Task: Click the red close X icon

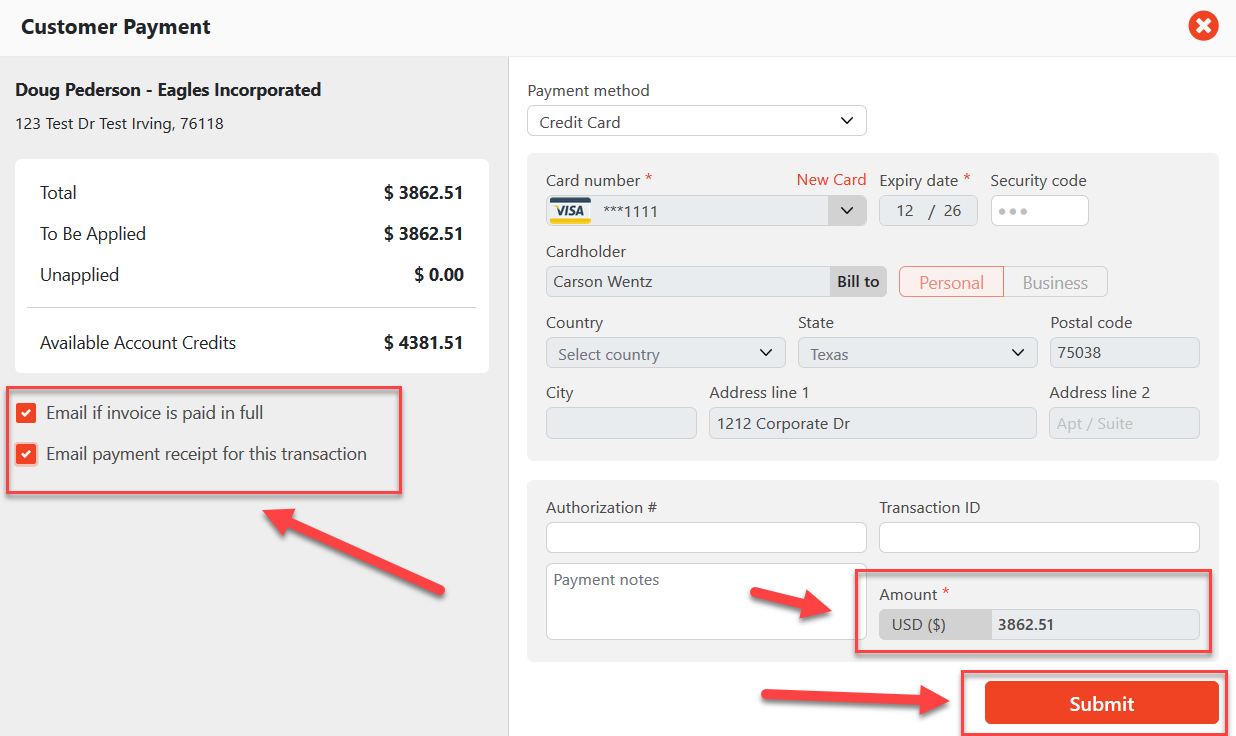Action: [x=1203, y=26]
